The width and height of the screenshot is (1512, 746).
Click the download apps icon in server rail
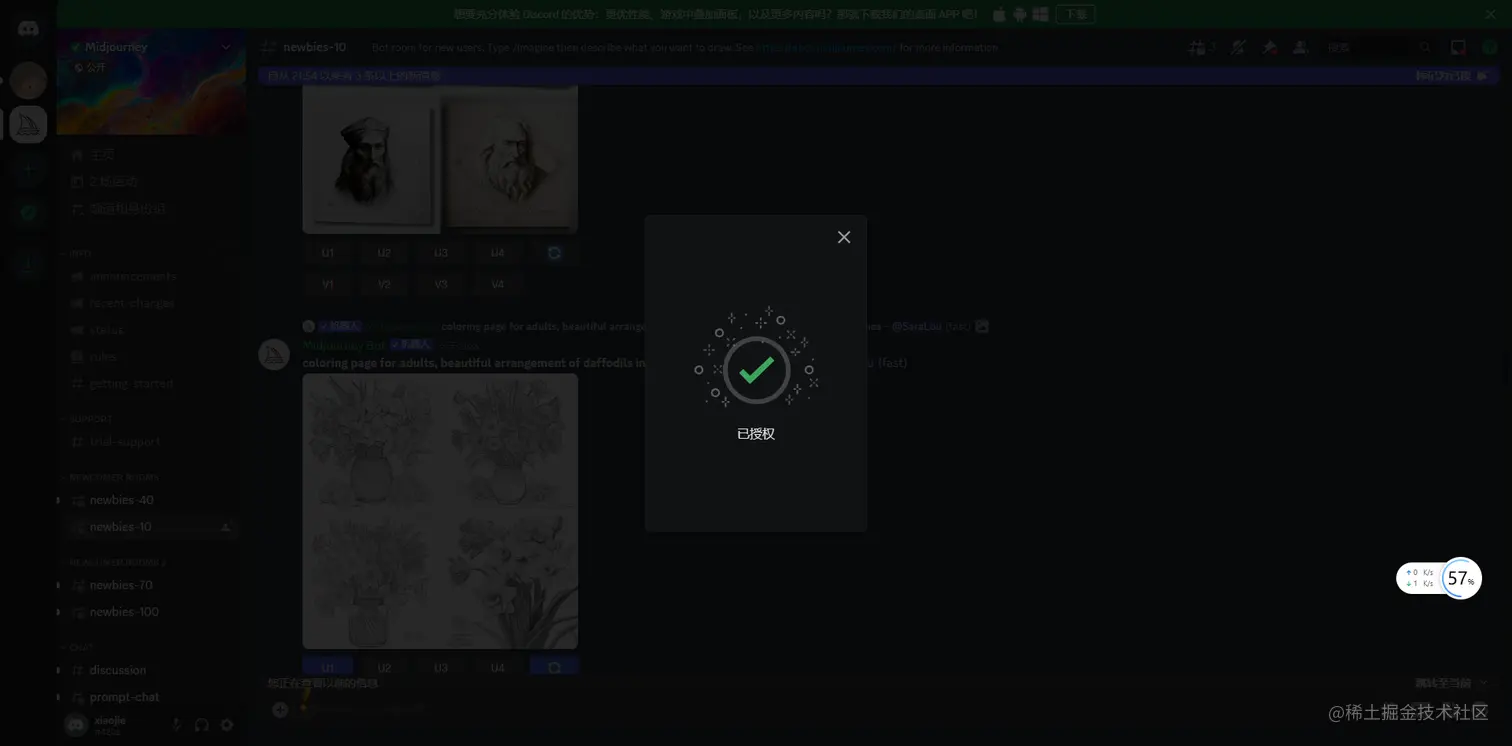pos(28,265)
